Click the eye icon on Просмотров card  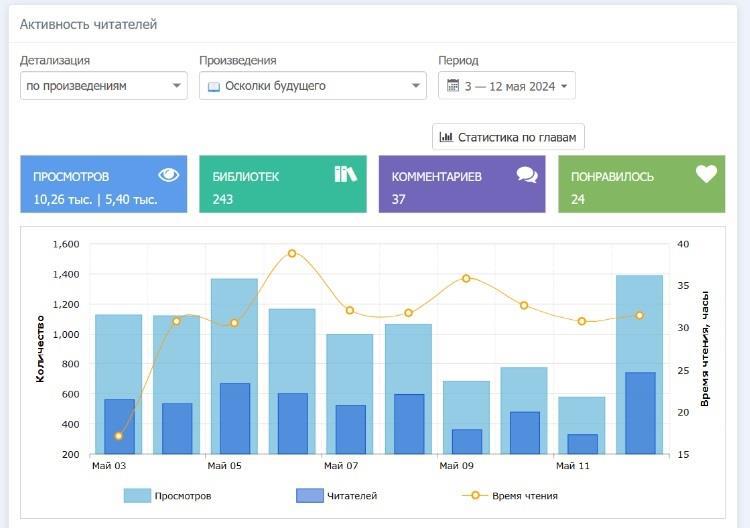[x=168, y=175]
